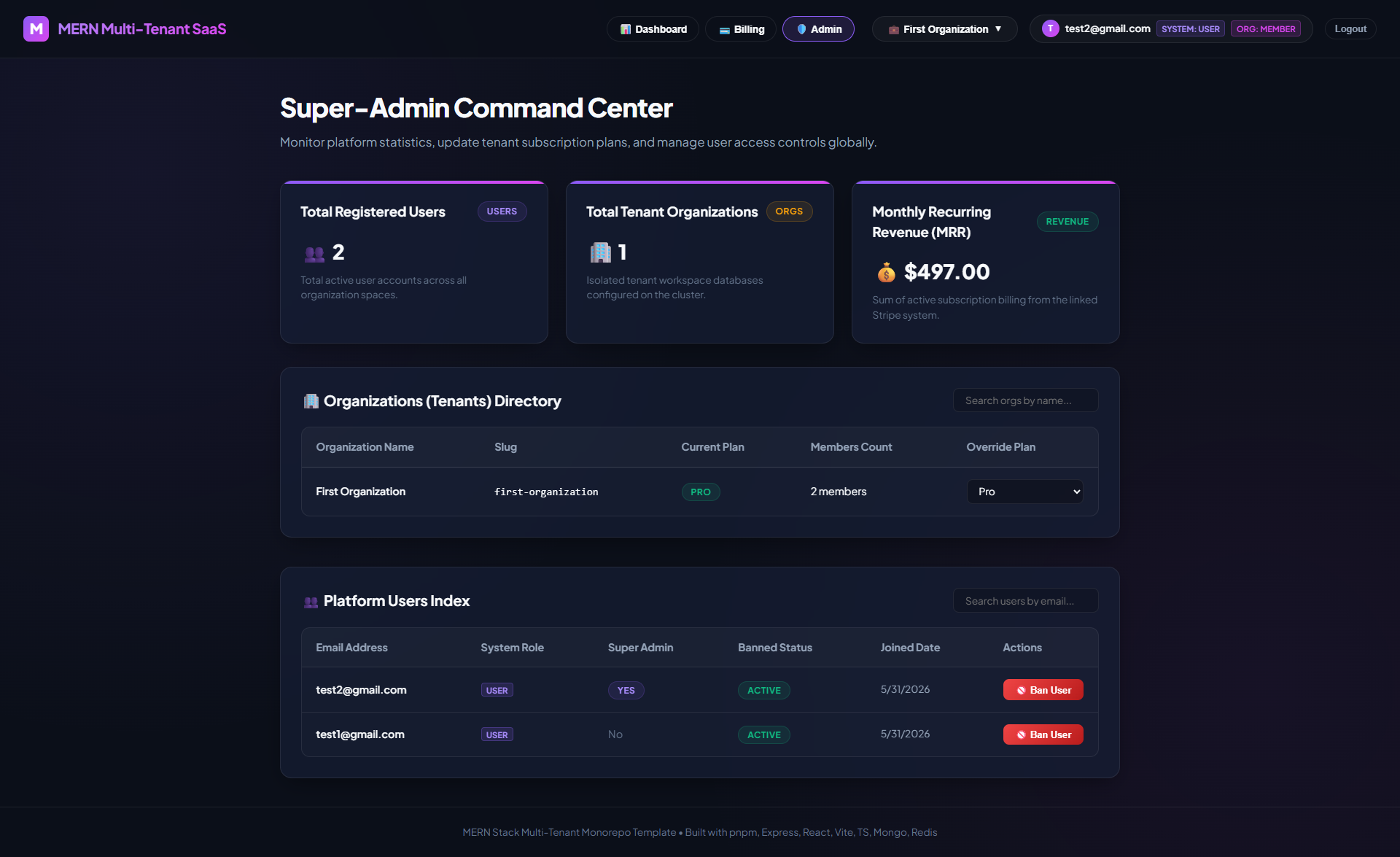Click the Organization Name column header
This screenshot has width=1400, height=857.
coord(365,447)
